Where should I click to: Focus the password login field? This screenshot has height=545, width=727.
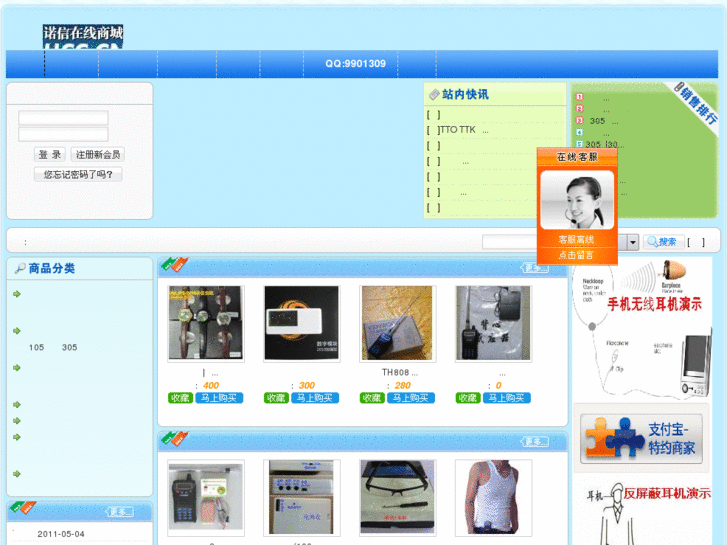[64, 135]
